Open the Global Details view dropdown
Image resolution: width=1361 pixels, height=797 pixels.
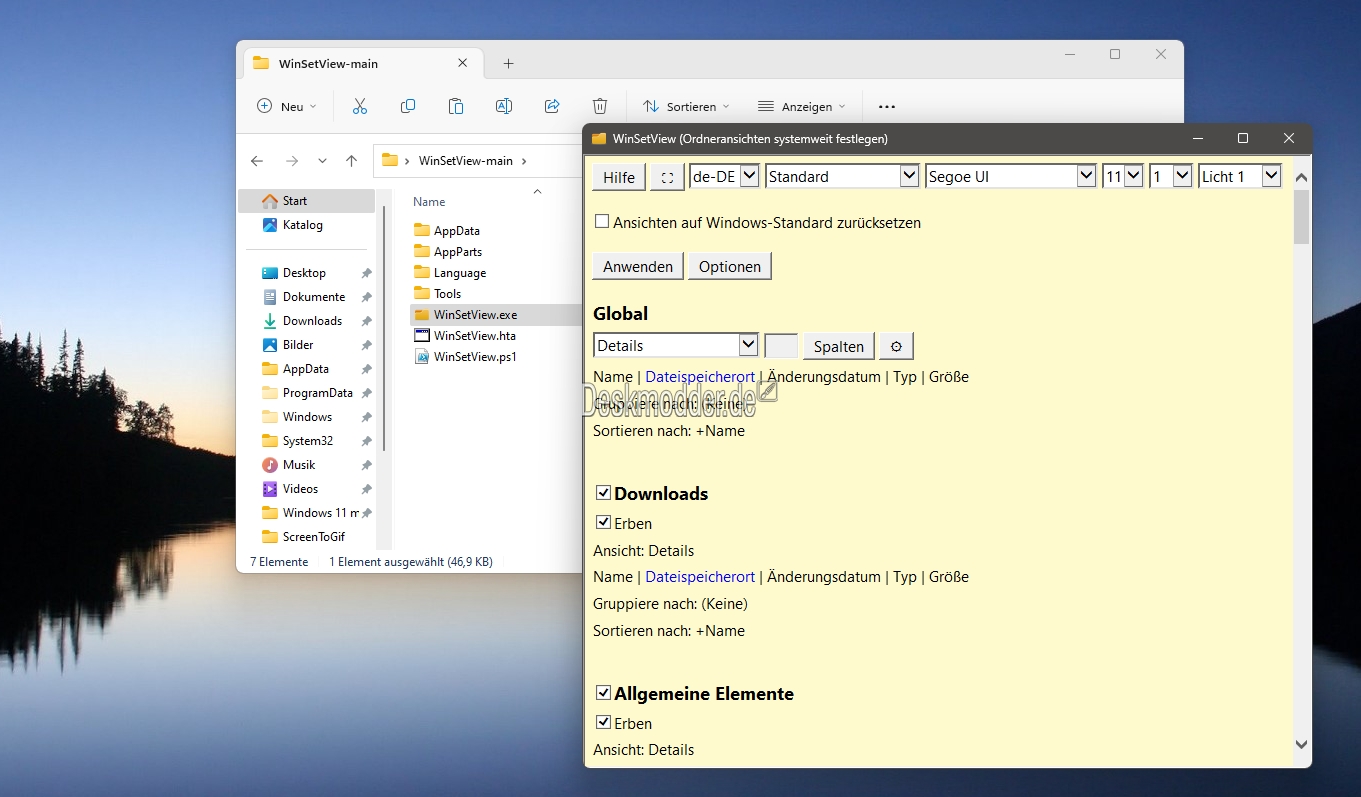676,345
